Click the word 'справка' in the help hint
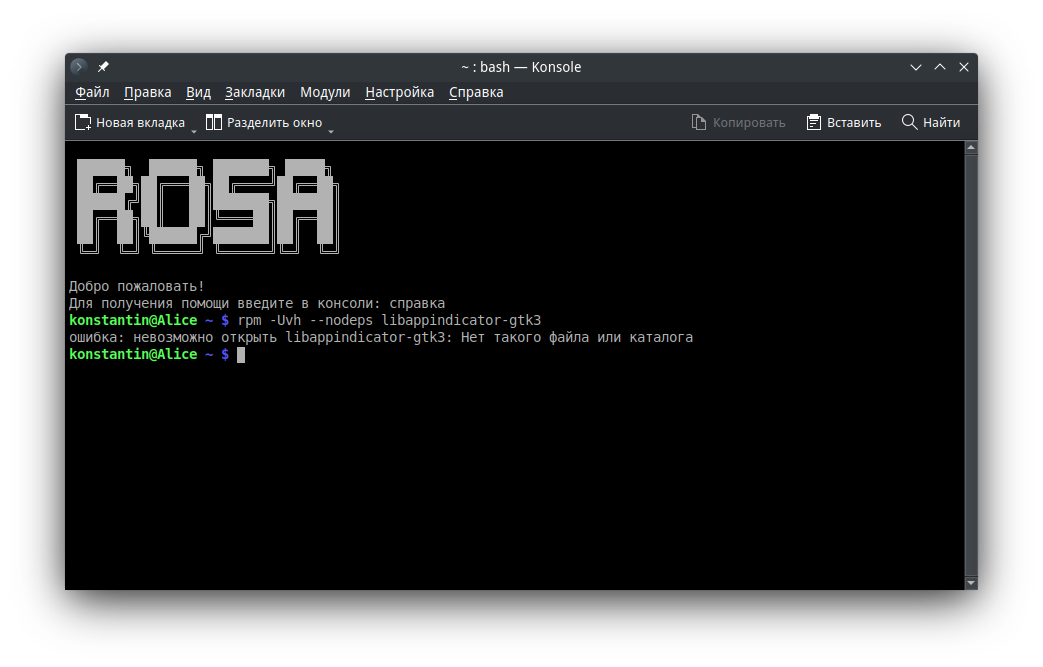Viewport: 1043px width, 667px height. coord(417,304)
